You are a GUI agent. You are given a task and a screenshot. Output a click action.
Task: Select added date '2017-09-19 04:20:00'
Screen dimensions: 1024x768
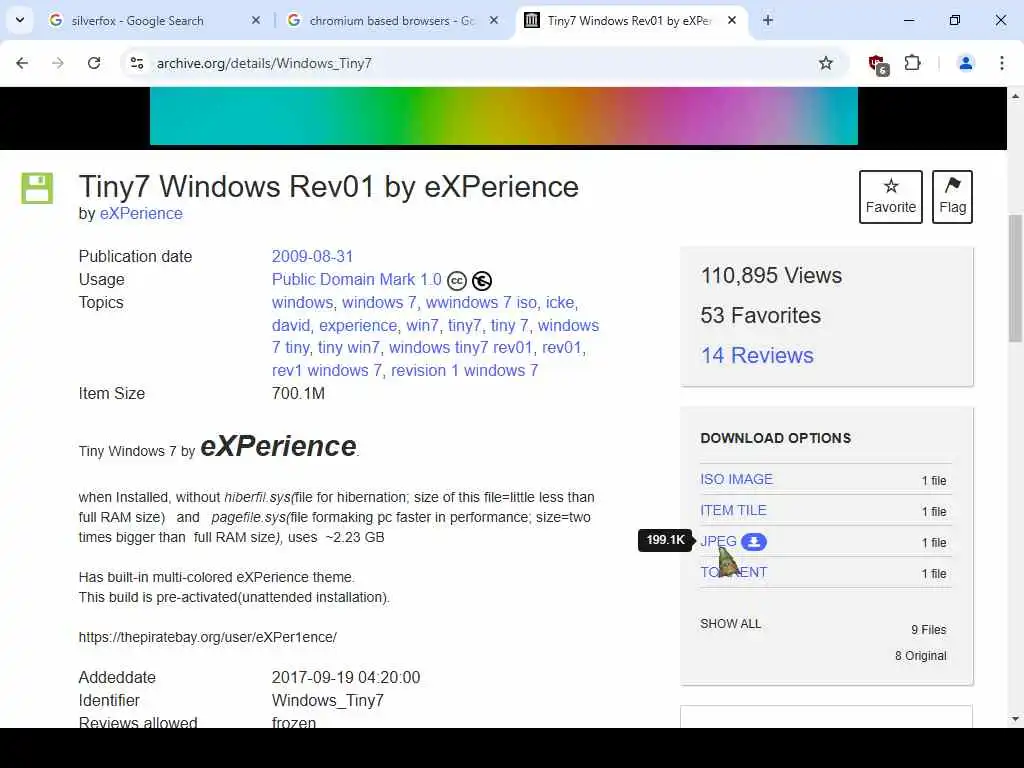pyautogui.click(x=345, y=677)
